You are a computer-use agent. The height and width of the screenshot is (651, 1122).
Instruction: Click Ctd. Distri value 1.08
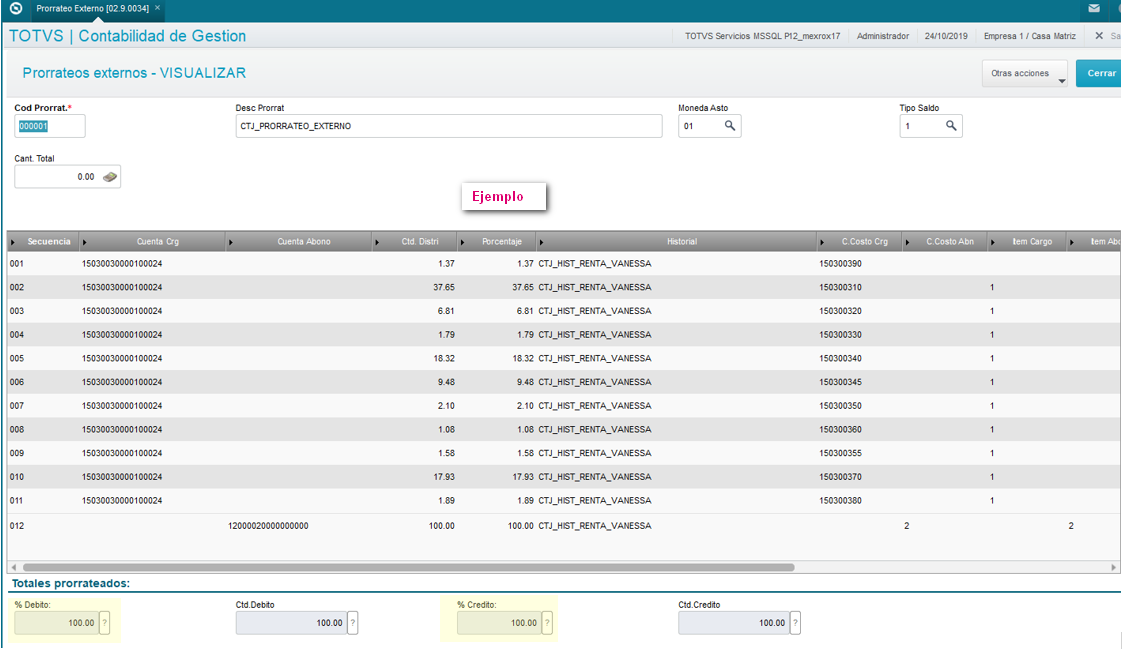(446, 430)
